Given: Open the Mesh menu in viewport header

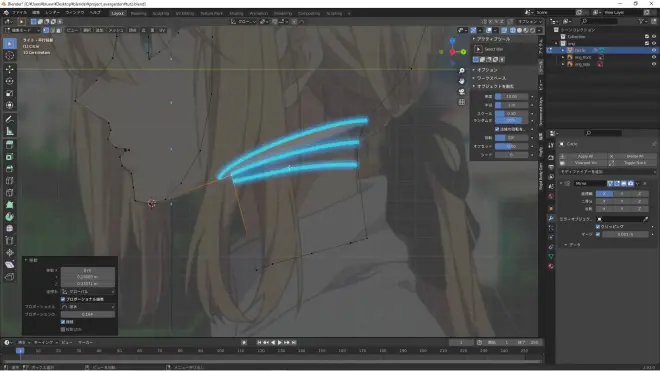Looking at the screenshot, I should pos(116,30).
